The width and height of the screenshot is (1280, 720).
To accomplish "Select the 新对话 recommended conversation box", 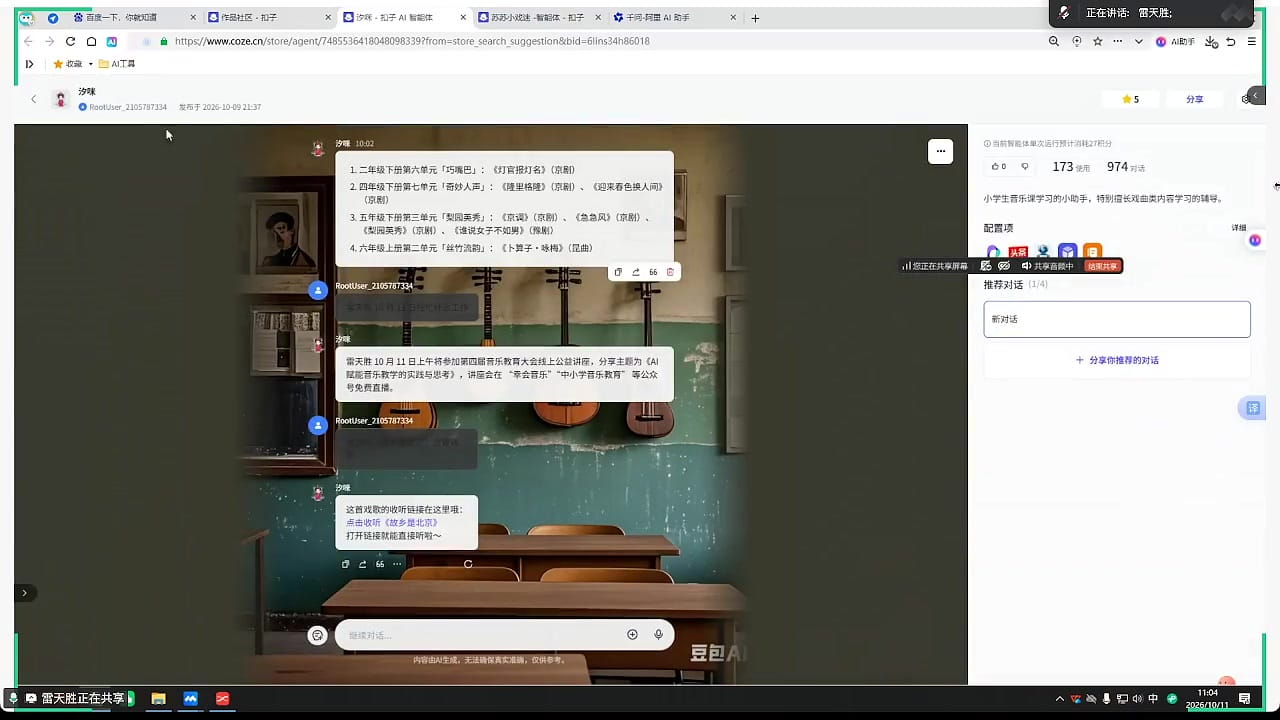I will point(1117,319).
